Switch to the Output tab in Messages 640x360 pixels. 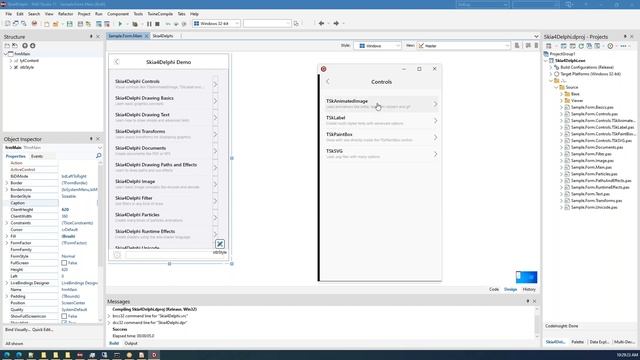tap(131, 343)
